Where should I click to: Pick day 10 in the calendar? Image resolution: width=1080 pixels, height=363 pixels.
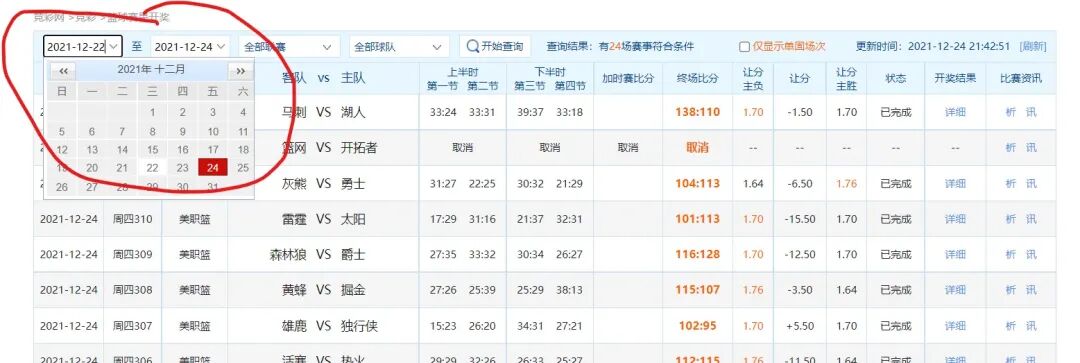point(213,131)
